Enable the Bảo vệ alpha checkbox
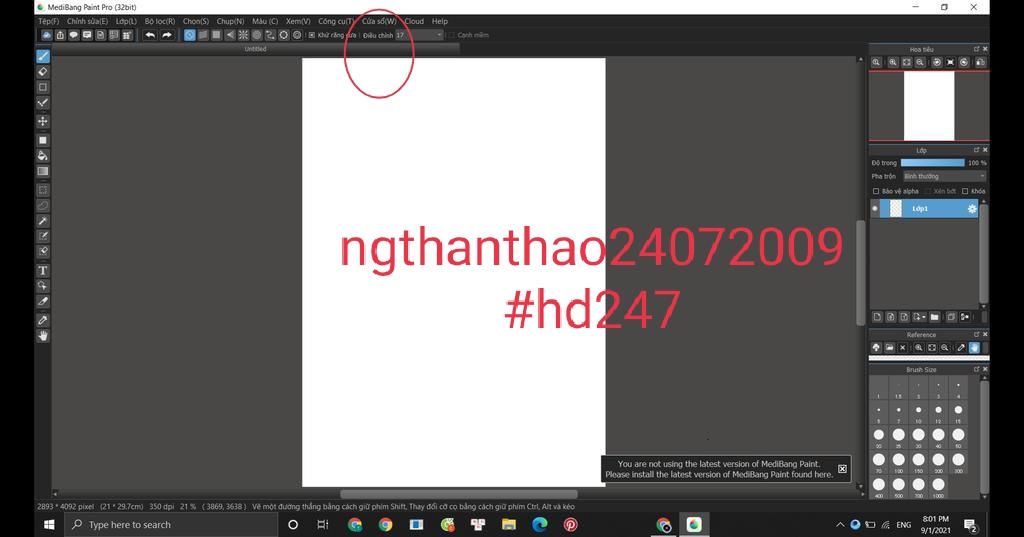Screen dimensions: 1024x537 point(876,191)
